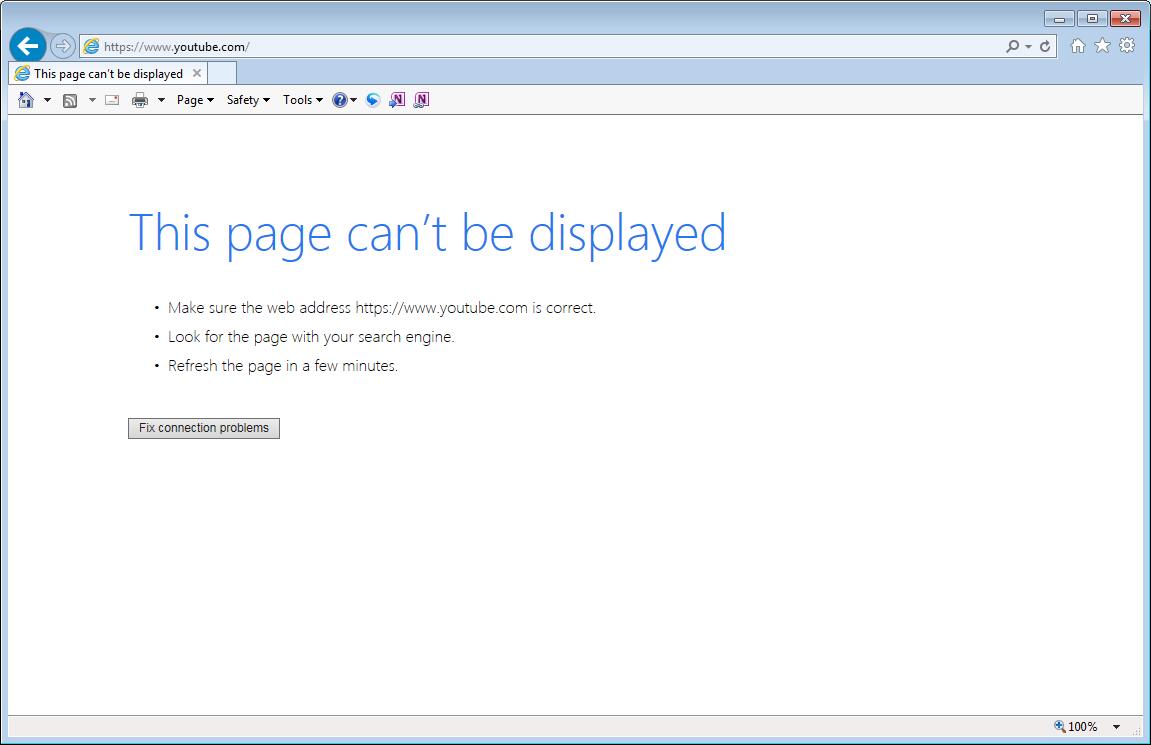1151x745 pixels.
Task: Open the Safety menu
Action: (x=248, y=100)
